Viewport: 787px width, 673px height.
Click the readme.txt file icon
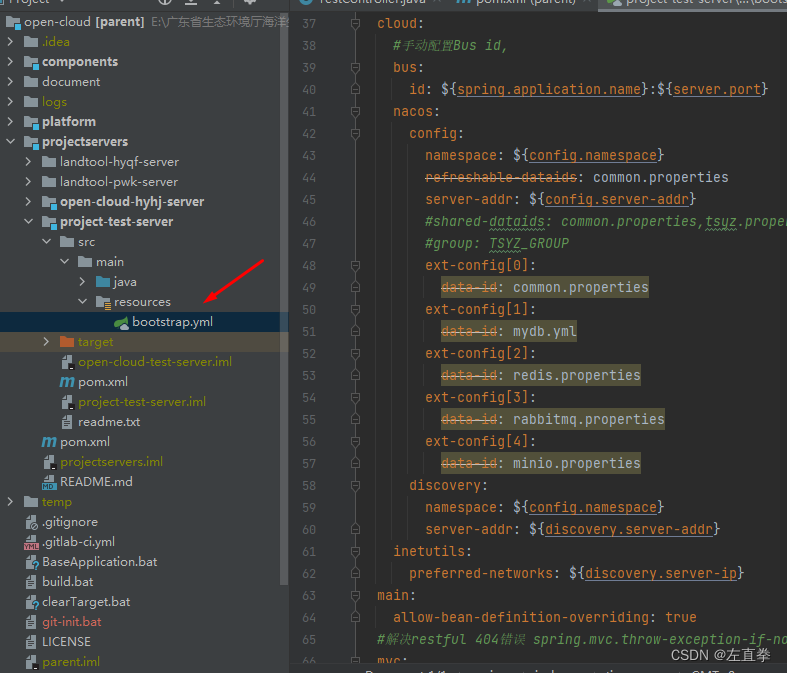[x=67, y=422]
